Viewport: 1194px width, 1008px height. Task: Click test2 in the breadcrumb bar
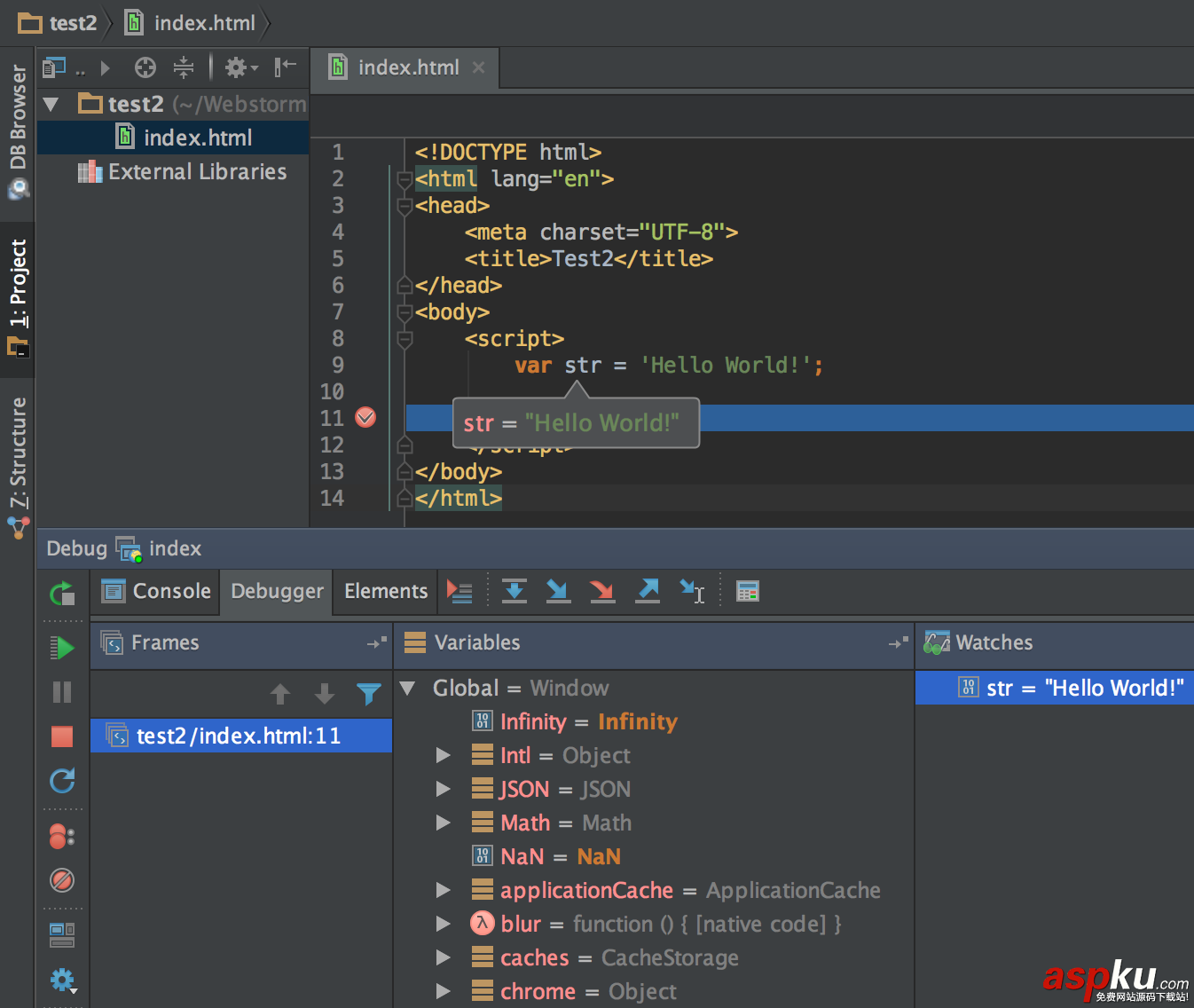[x=59, y=23]
